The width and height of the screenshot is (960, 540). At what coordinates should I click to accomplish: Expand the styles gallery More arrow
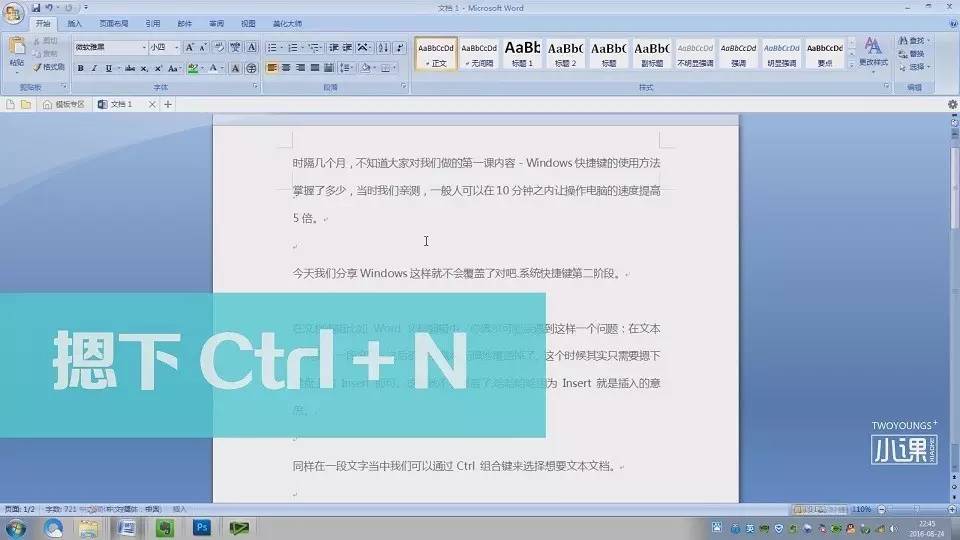click(x=852, y=64)
